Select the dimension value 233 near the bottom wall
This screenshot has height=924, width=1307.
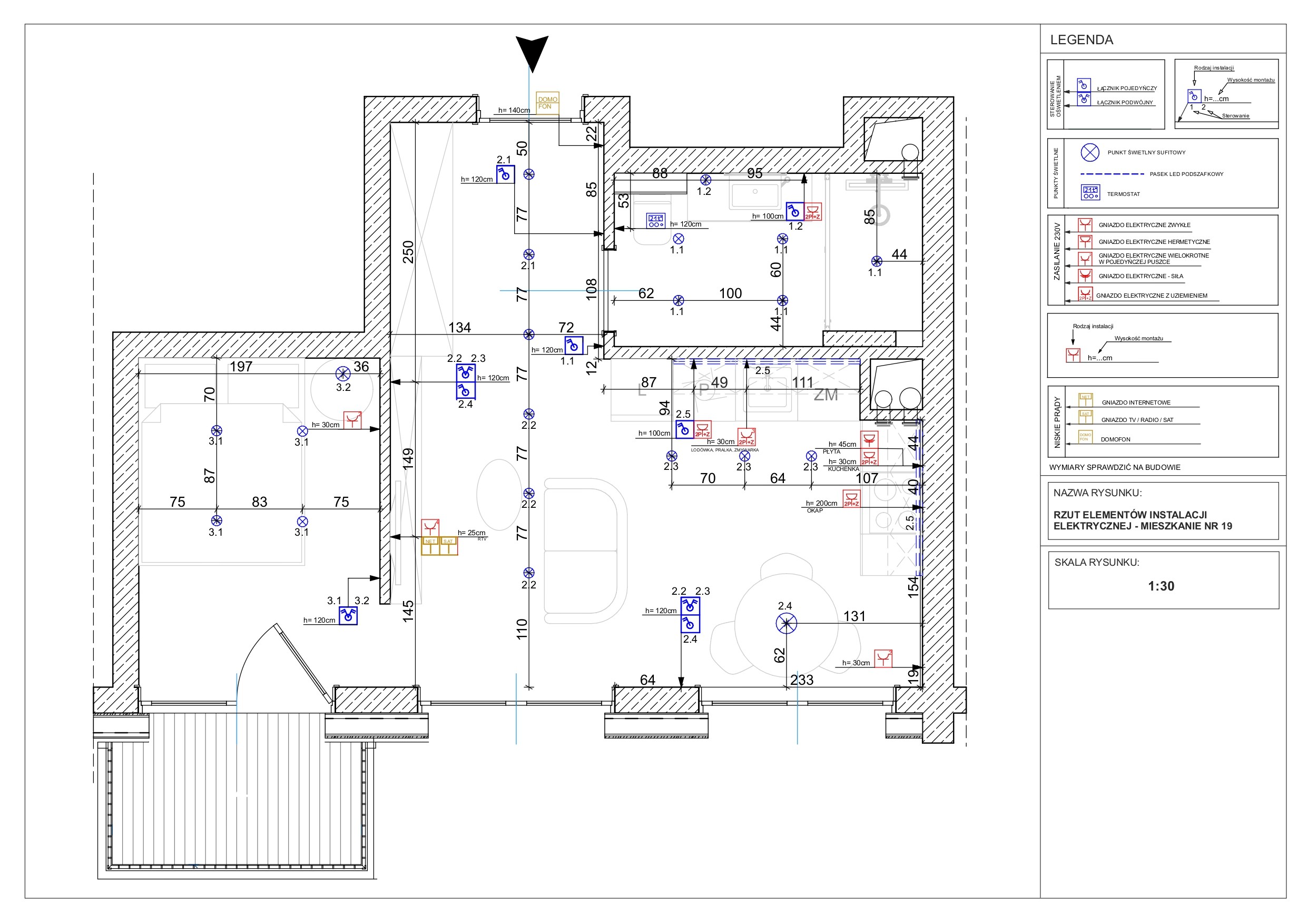[x=801, y=680]
